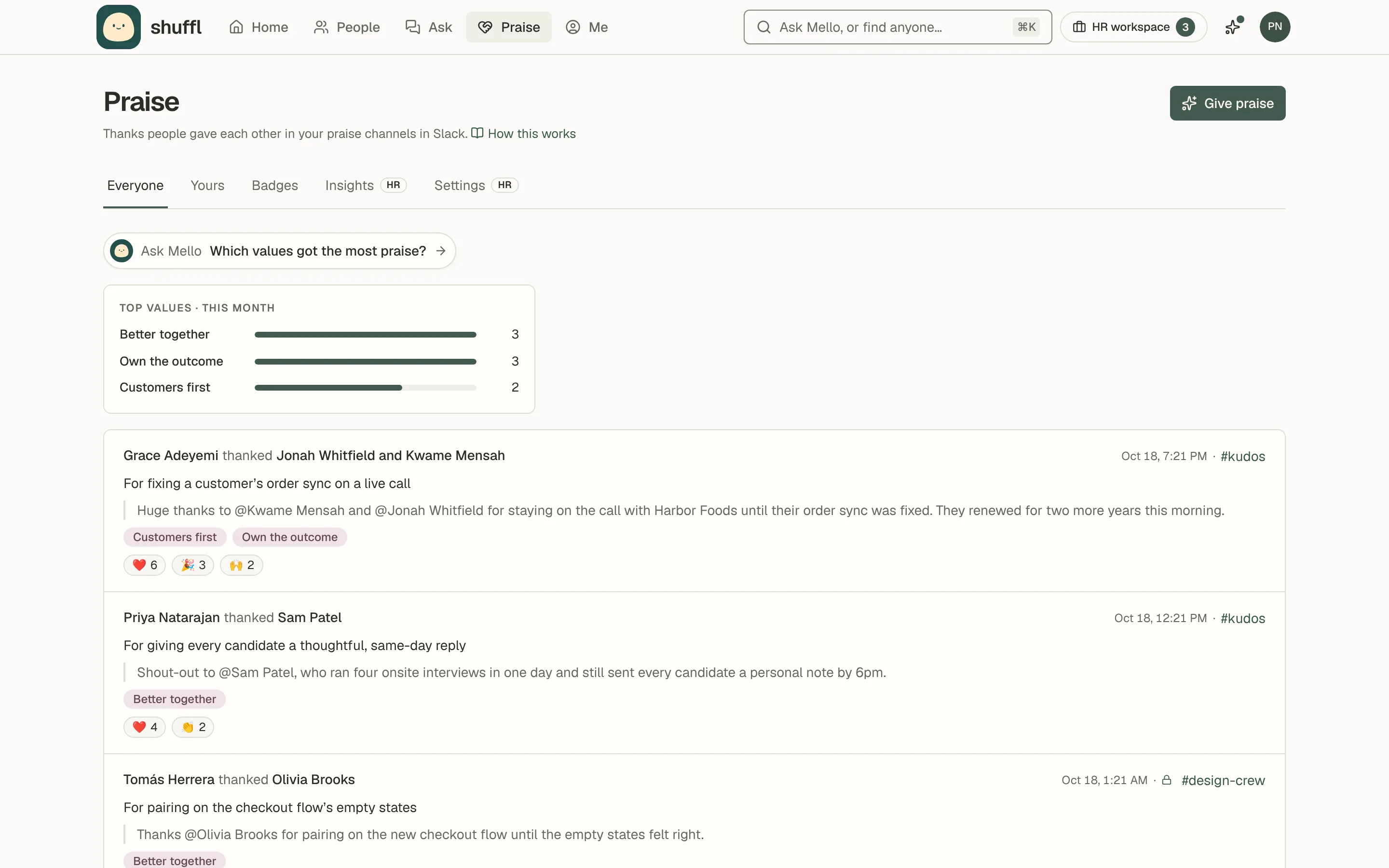This screenshot has width=1389, height=868.
Task: Open Sam Patel's name in praise header
Action: (309, 618)
